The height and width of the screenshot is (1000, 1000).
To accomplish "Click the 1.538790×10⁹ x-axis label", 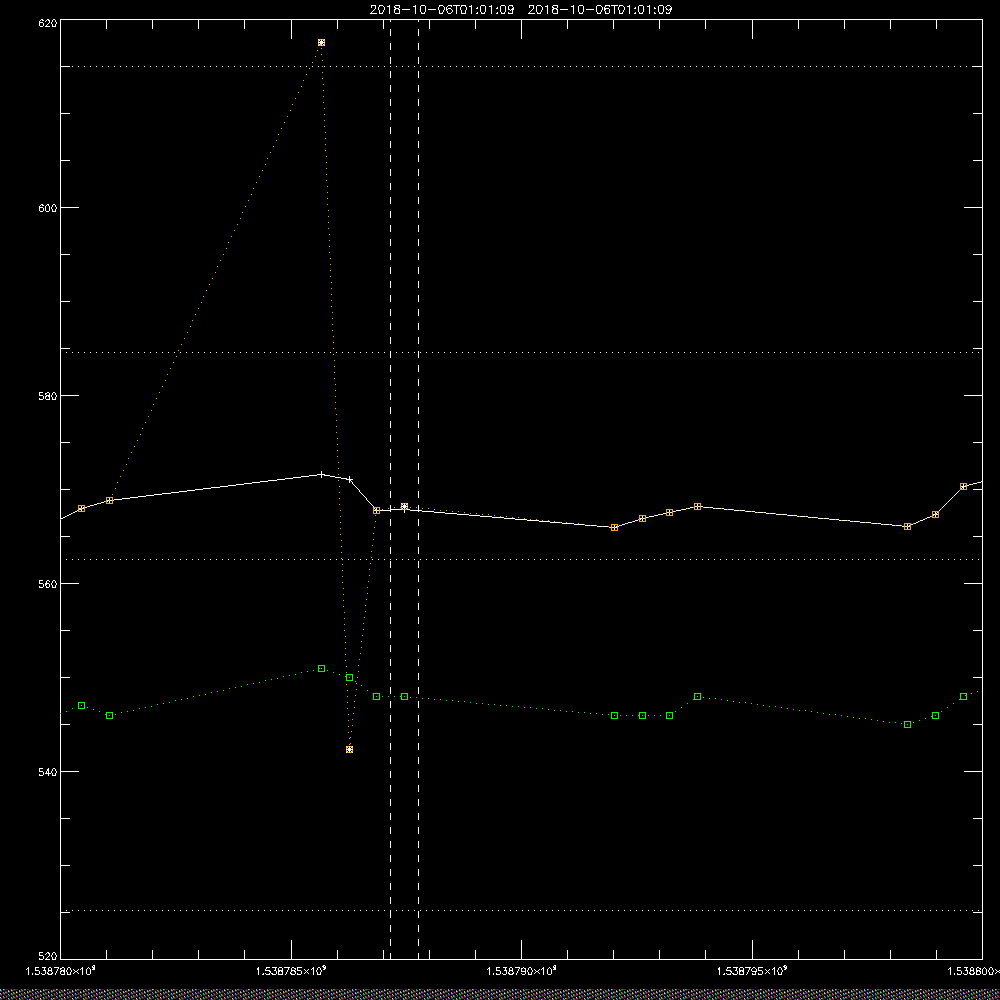I will tap(522, 971).
